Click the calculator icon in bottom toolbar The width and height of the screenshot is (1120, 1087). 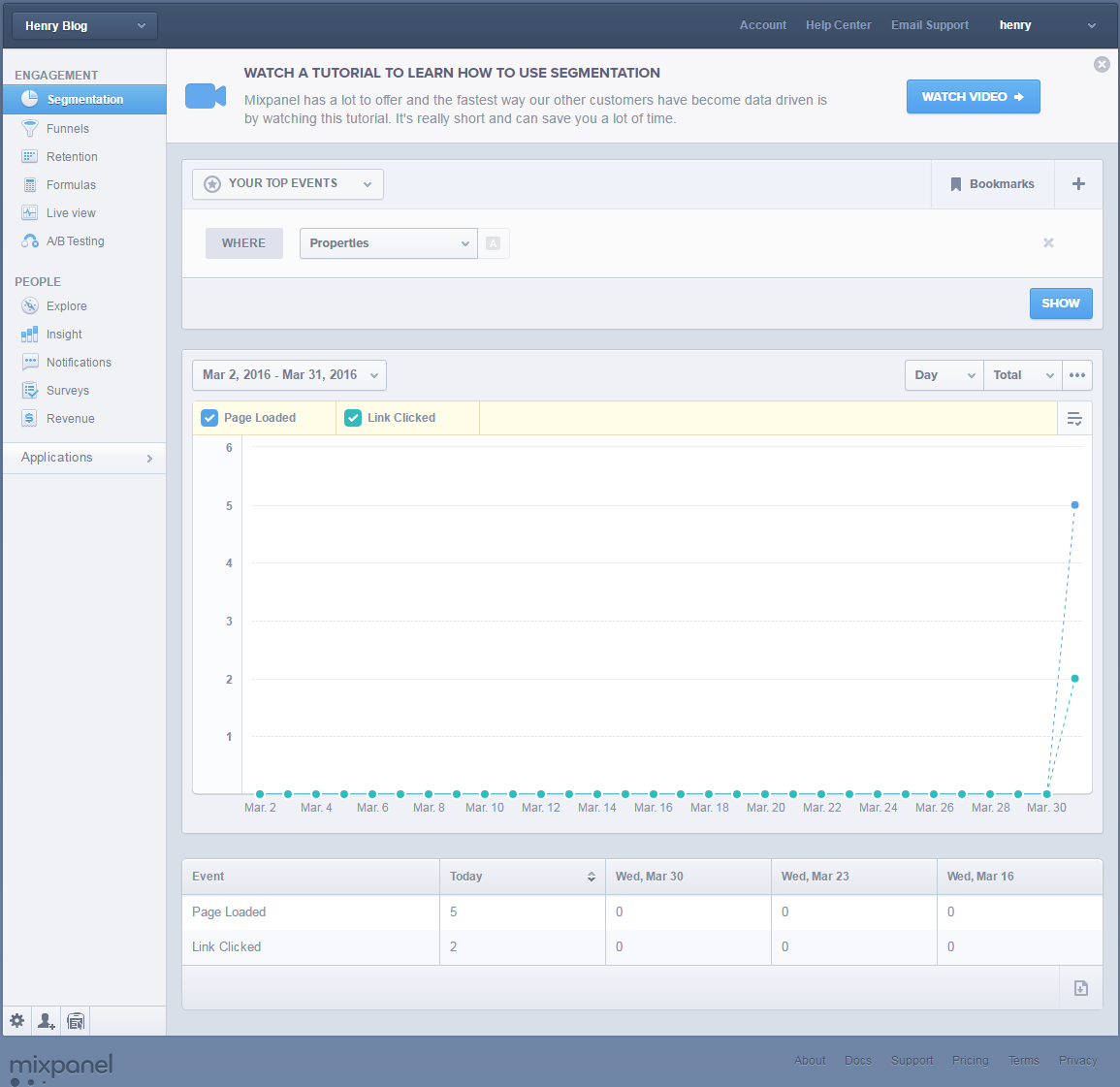[76, 1021]
